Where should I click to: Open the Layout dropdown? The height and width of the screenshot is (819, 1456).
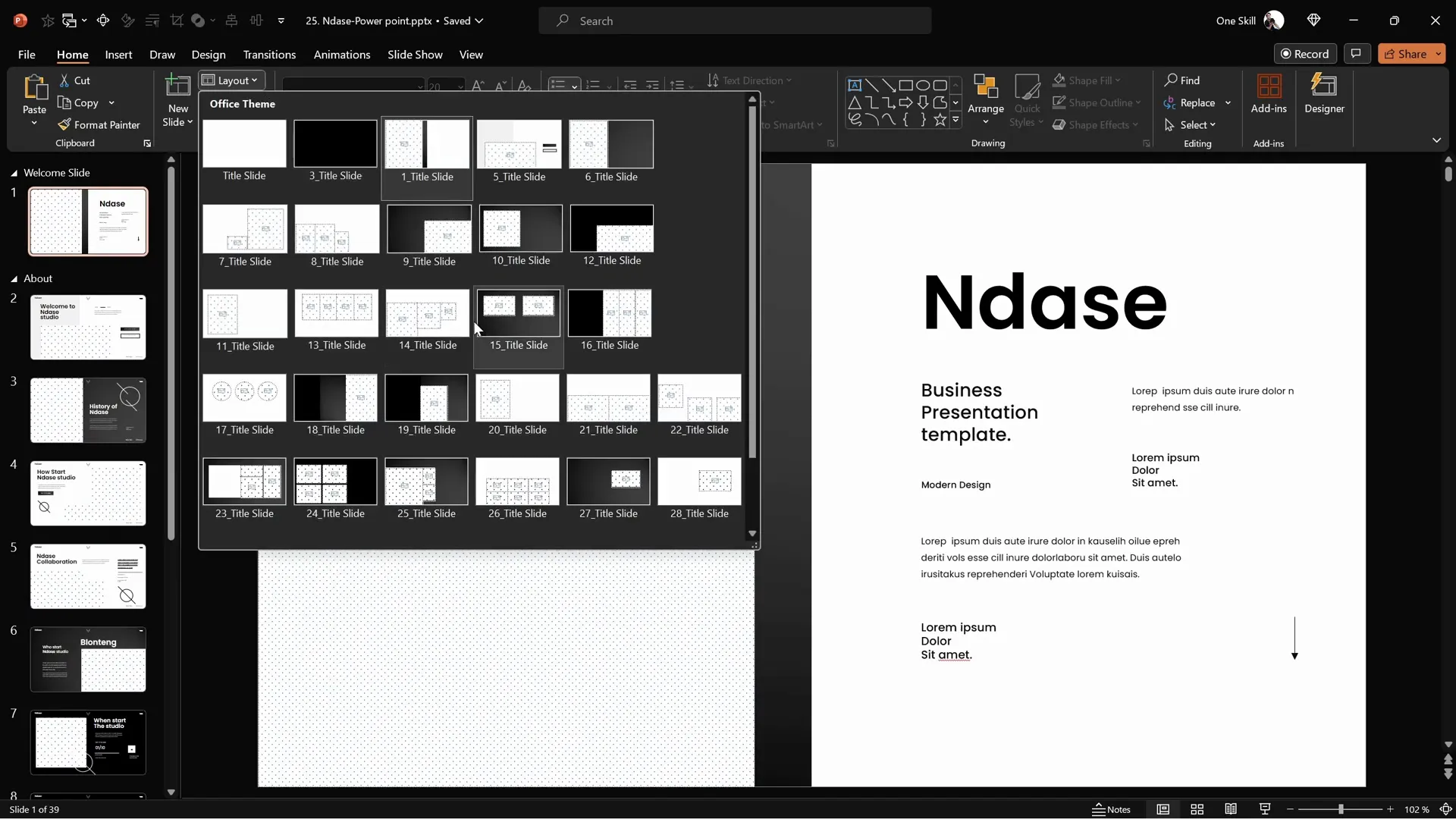coord(231,80)
